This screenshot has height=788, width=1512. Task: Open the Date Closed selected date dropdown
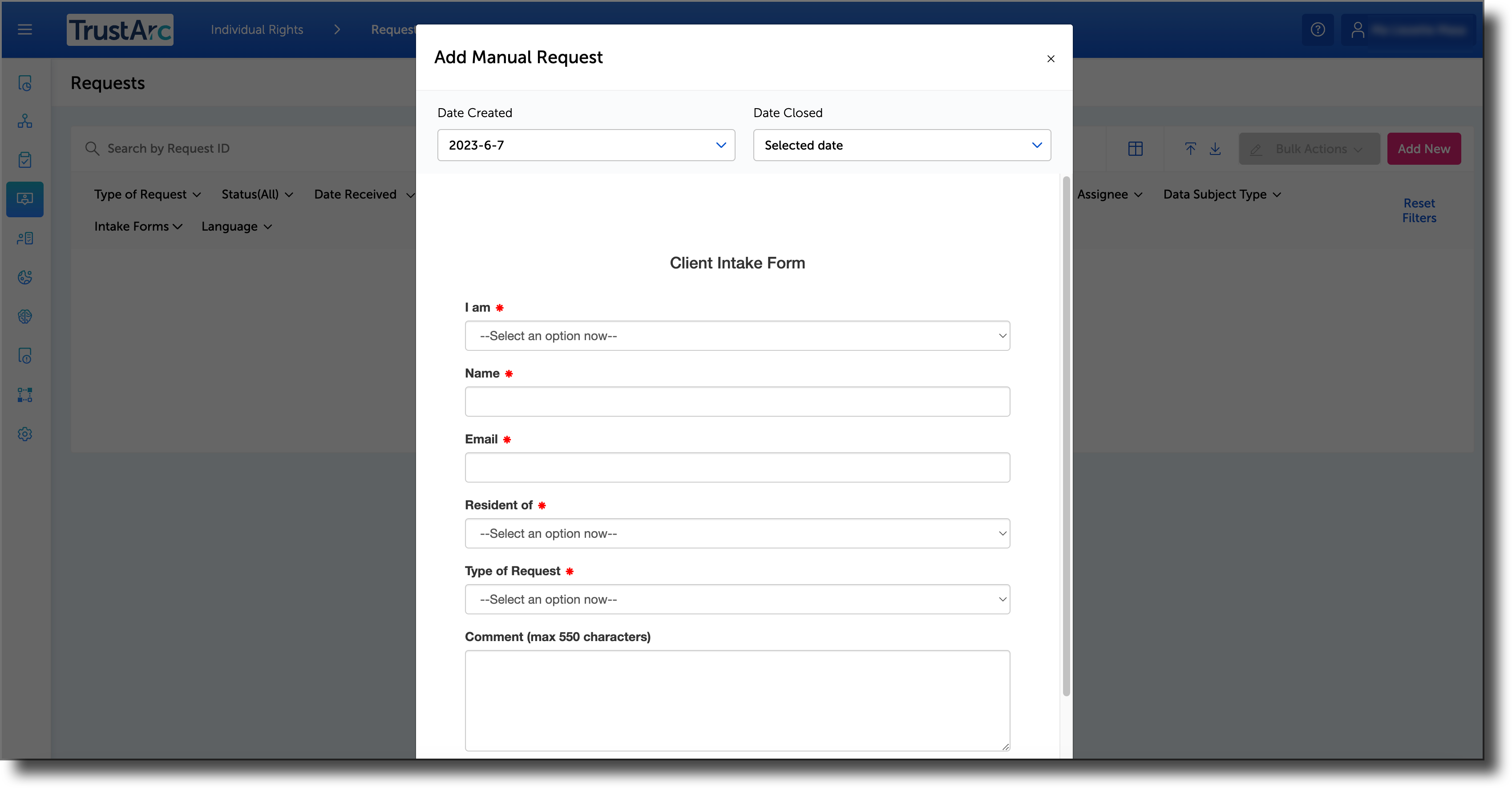click(902, 145)
